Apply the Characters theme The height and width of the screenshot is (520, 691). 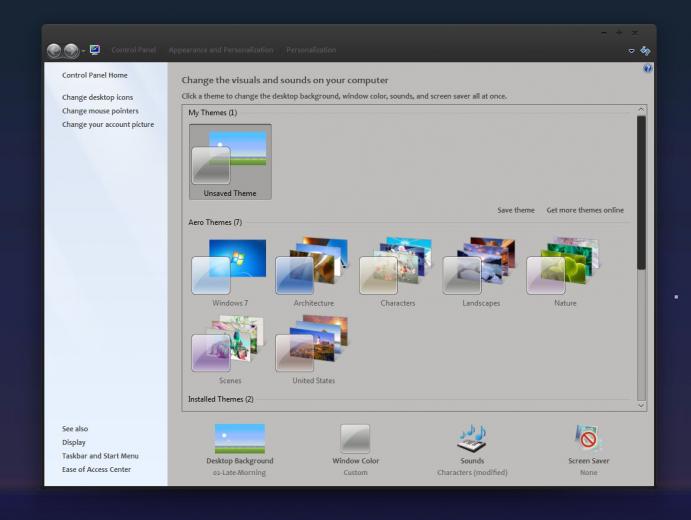398,272
